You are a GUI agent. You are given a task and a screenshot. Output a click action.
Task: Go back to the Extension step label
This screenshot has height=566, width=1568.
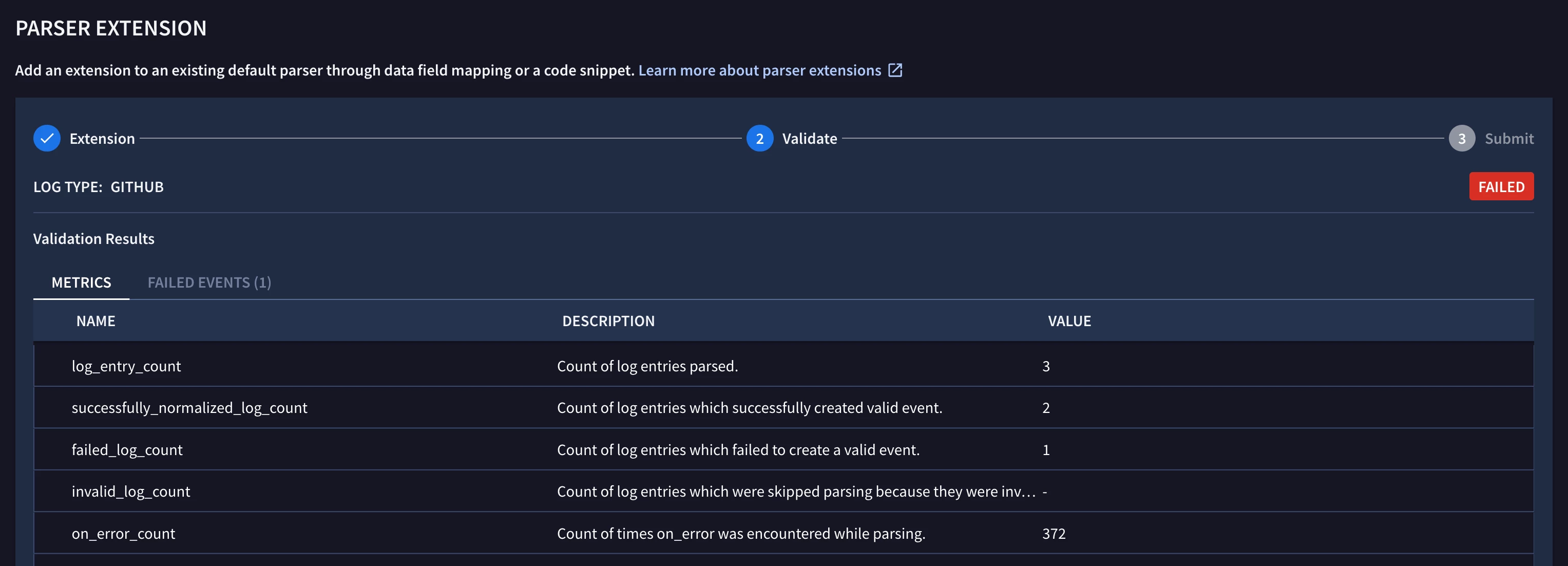102,139
